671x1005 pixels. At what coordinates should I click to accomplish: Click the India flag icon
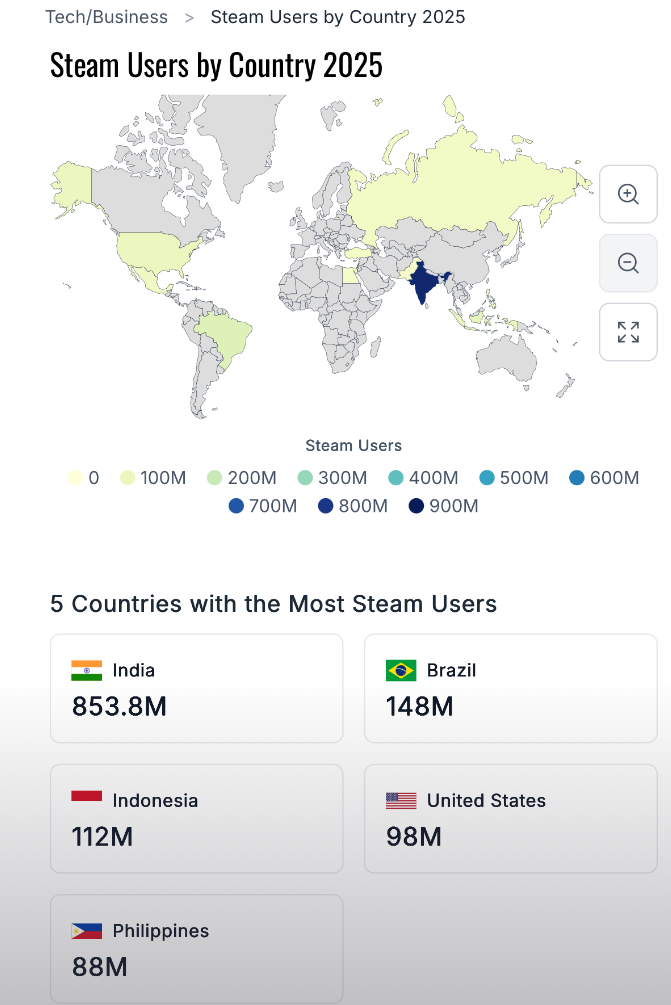87,670
